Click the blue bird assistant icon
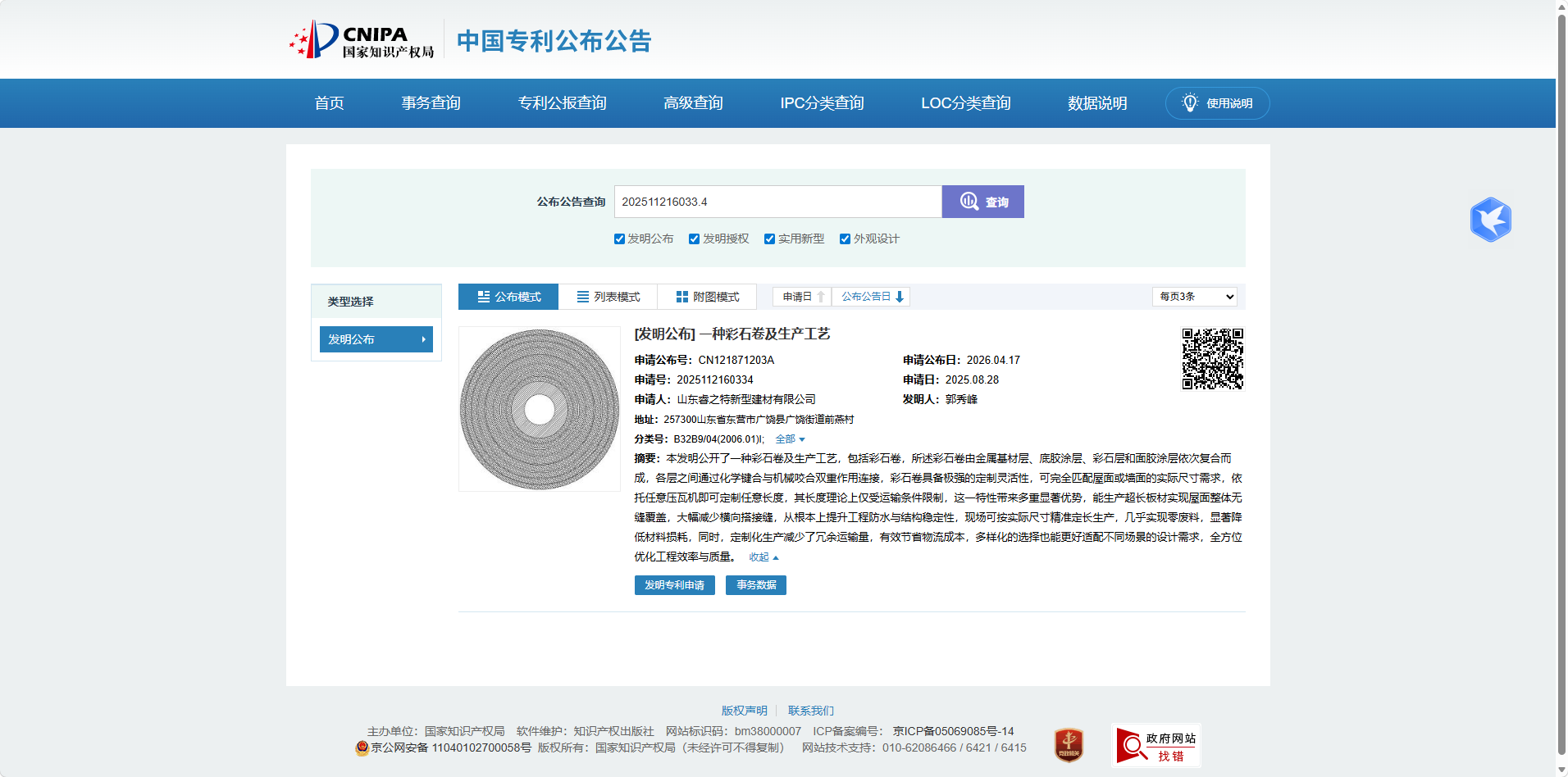The image size is (1568, 777). [1490, 220]
